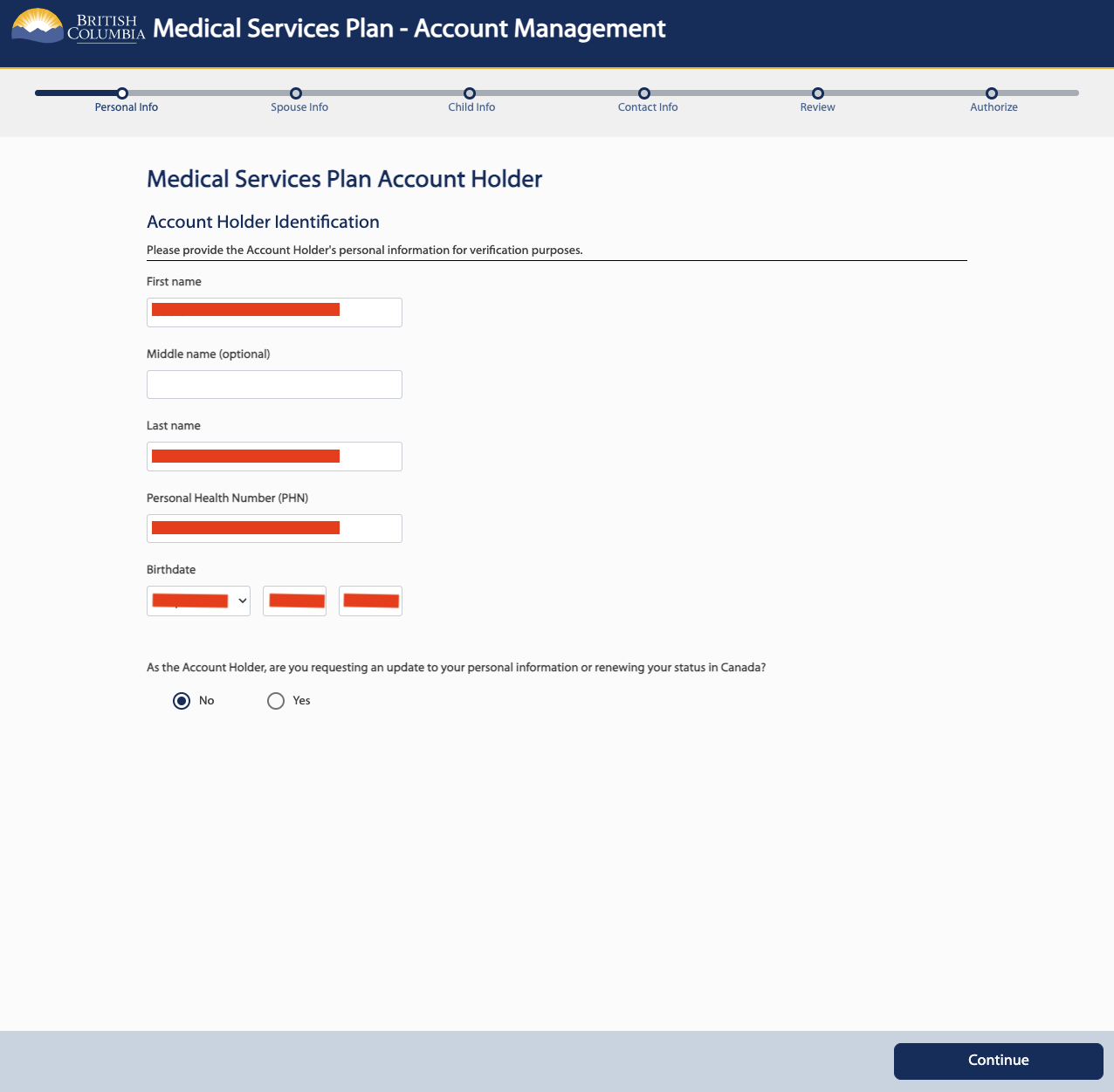Focus the Middle name optional field
Viewport: 1114px width, 1092px height.
[x=274, y=385]
